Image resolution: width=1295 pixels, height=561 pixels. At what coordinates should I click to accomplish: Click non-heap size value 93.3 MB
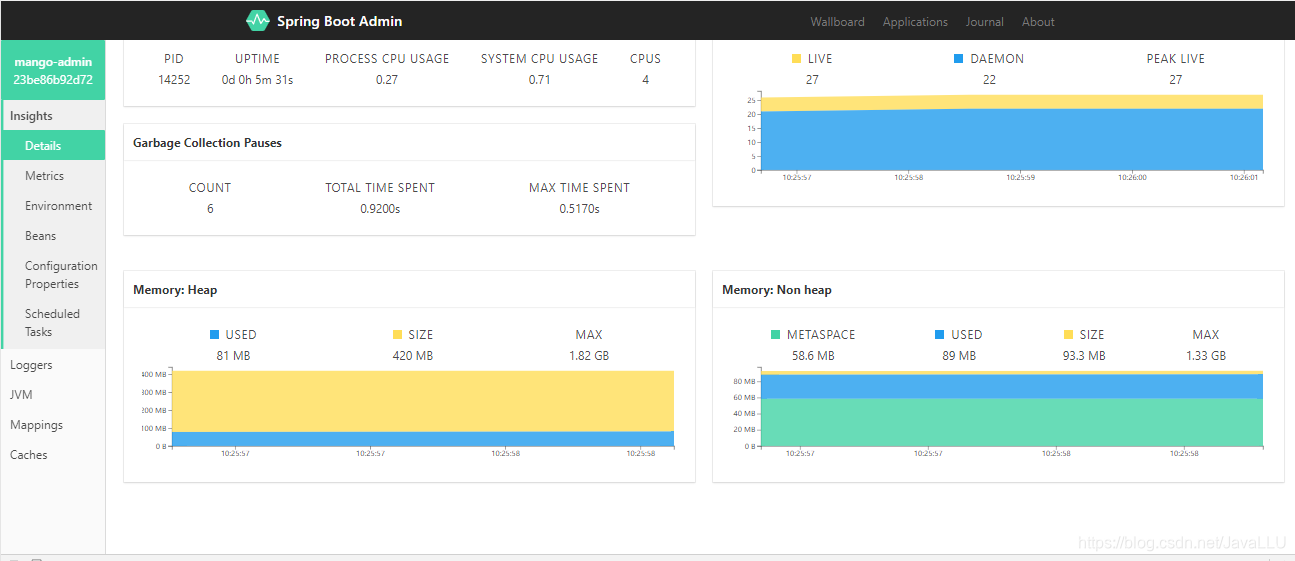(x=1084, y=356)
